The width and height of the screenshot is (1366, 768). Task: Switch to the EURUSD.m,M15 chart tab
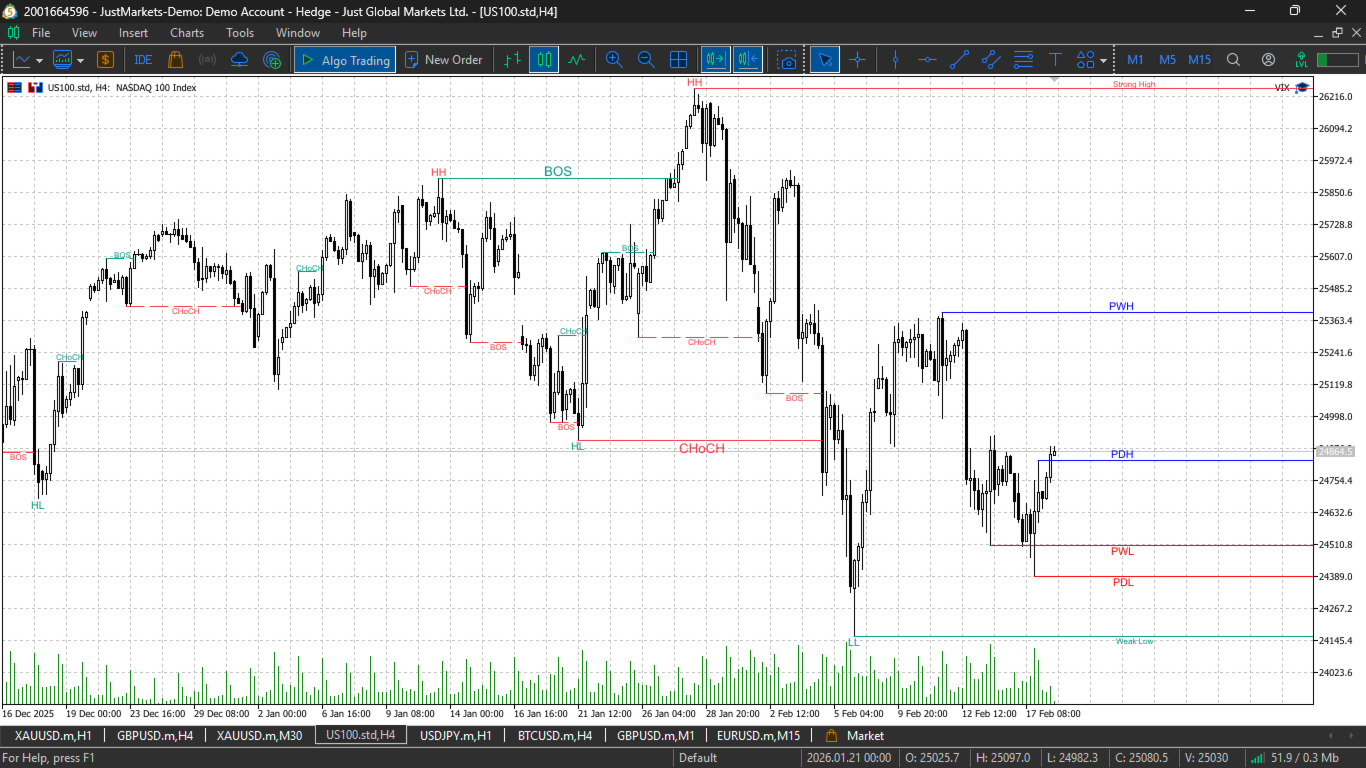point(758,736)
